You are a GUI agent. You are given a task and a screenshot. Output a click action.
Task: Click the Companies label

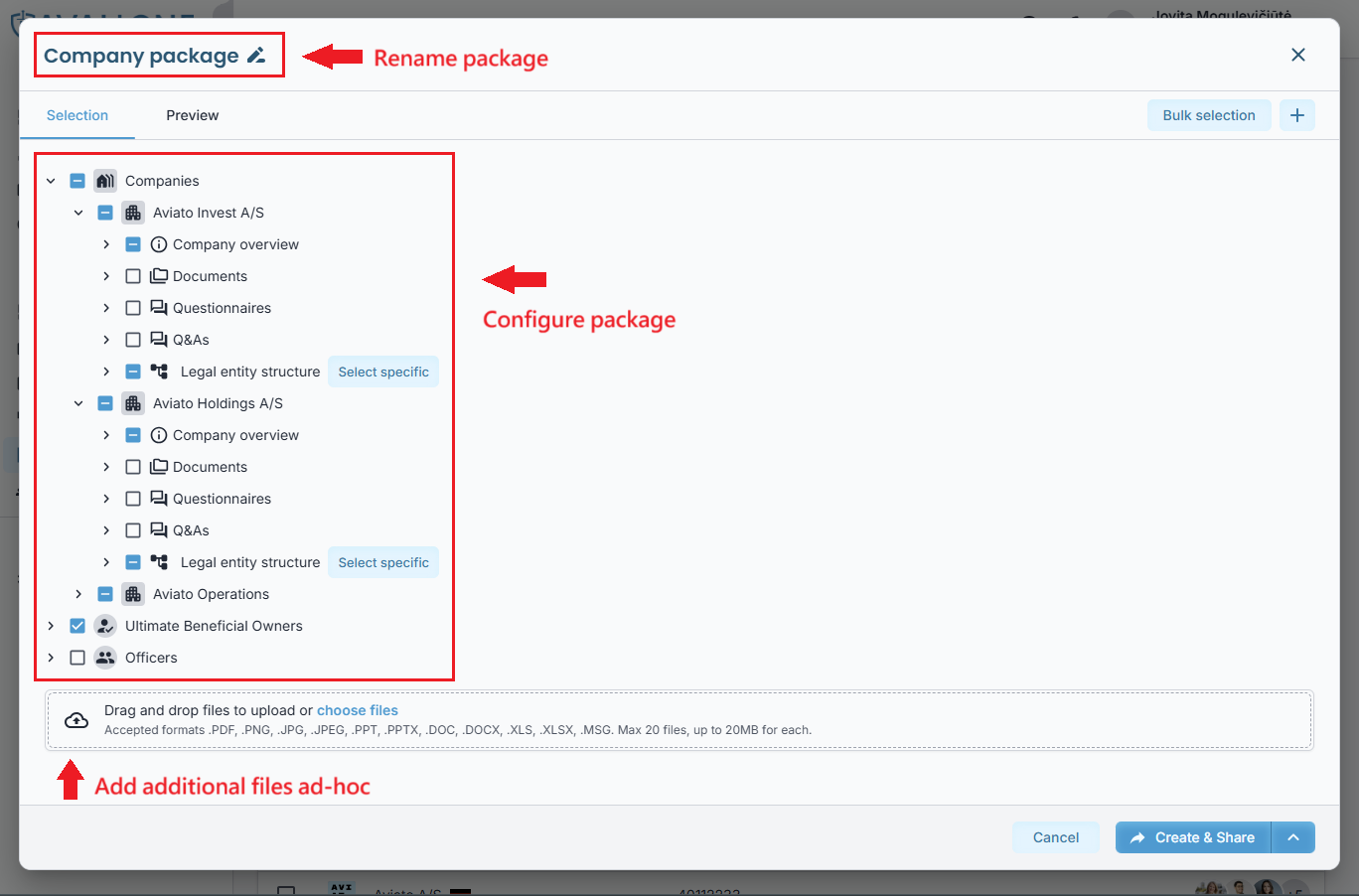click(x=162, y=181)
